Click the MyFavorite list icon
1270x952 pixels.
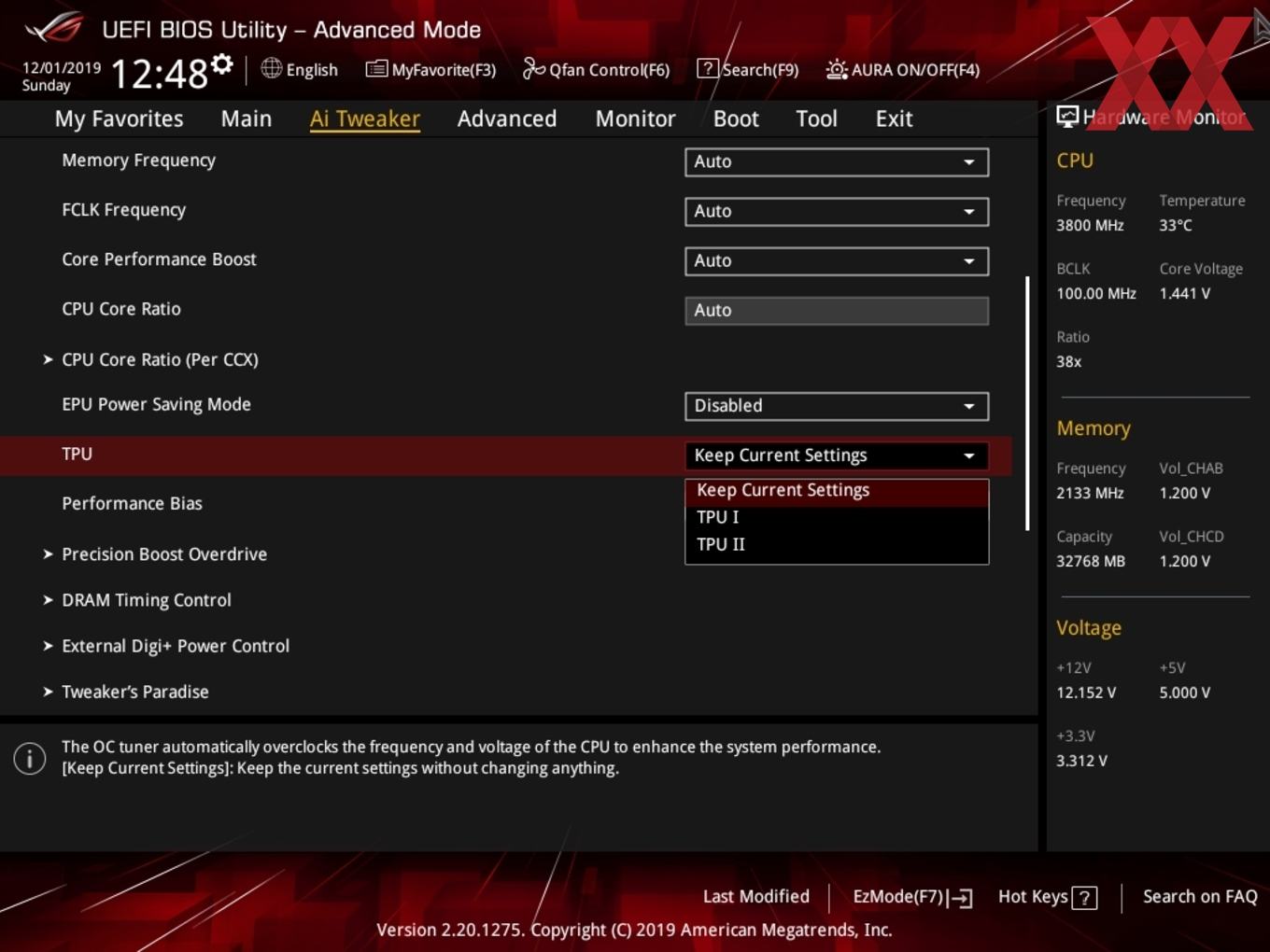376,69
